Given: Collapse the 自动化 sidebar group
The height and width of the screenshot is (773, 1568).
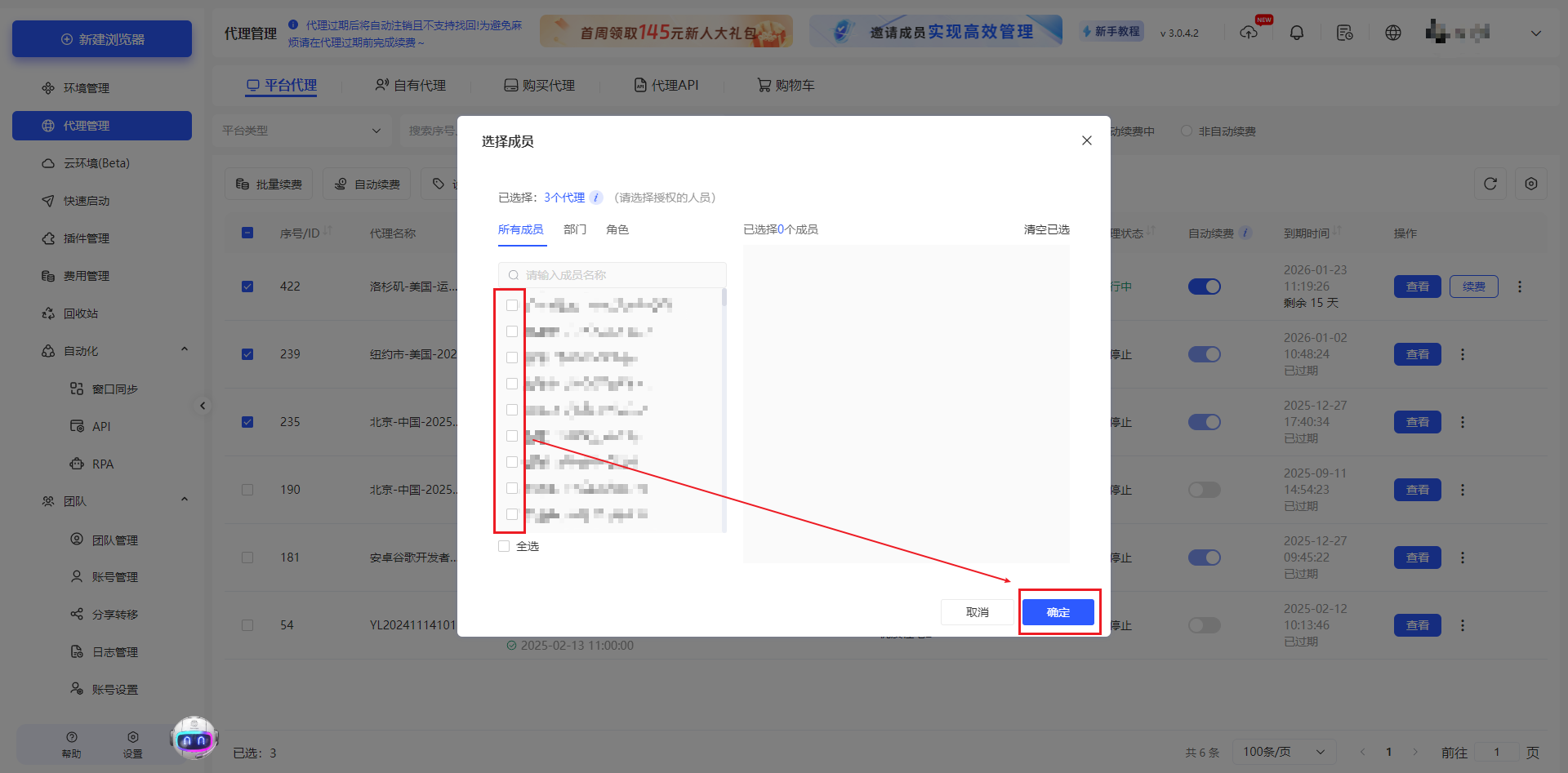Looking at the screenshot, I should coord(185,349).
